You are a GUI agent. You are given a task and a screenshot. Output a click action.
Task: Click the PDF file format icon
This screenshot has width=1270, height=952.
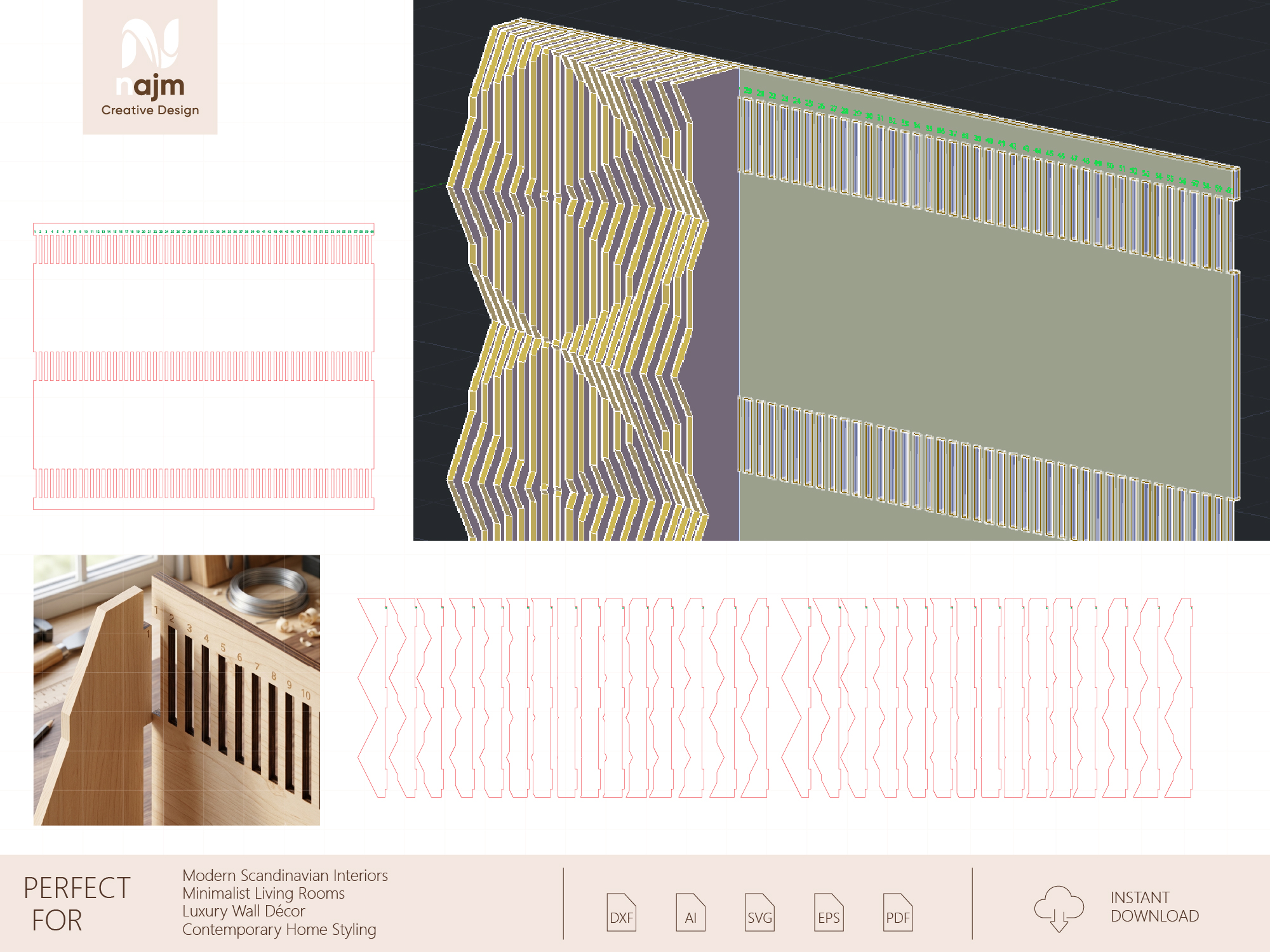tap(898, 912)
